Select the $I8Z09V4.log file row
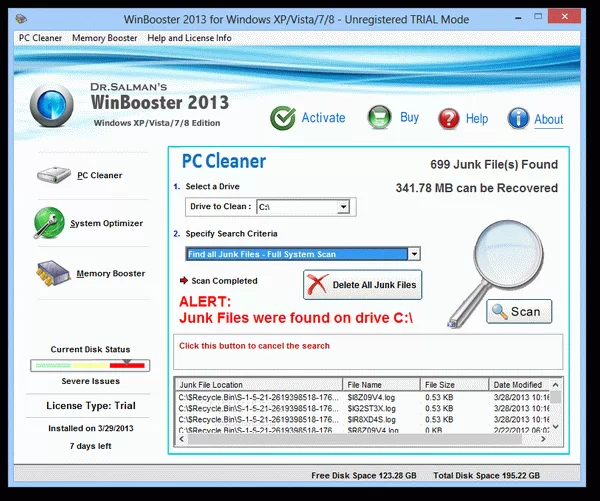The width and height of the screenshot is (600, 501). pyautogui.click(x=363, y=397)
